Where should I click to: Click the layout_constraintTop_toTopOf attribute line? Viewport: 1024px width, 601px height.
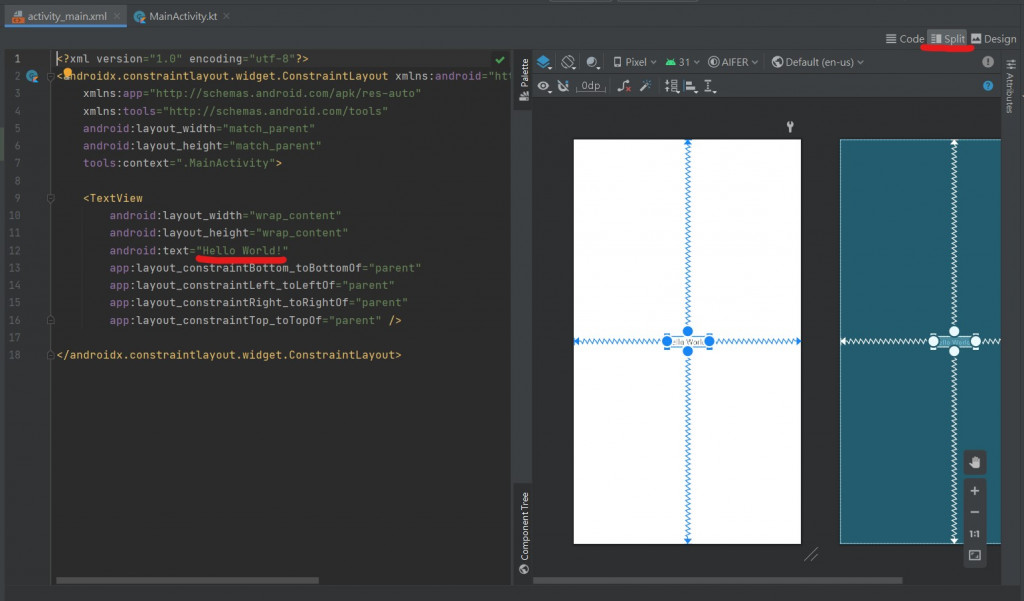tap(255, 320)
